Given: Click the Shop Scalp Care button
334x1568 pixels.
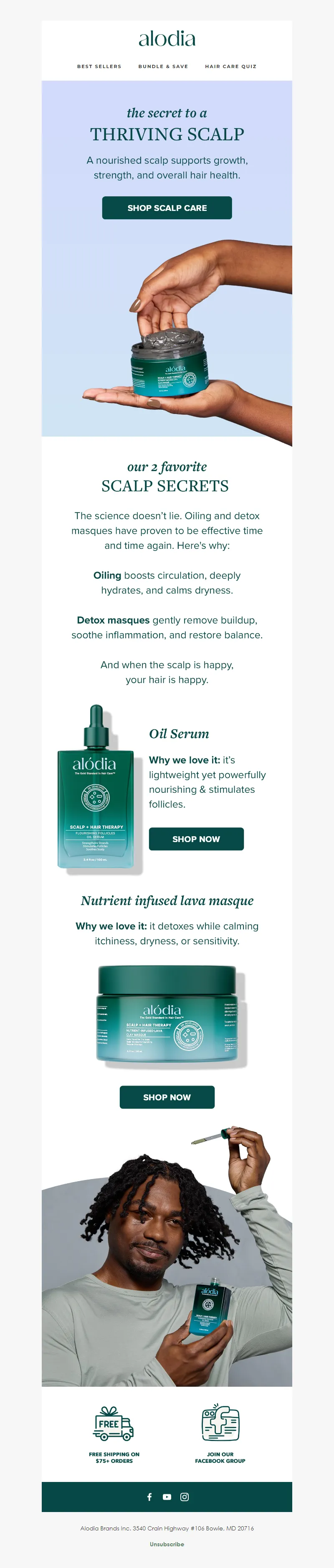Looking at the screenshot, I should coord(167,208).
